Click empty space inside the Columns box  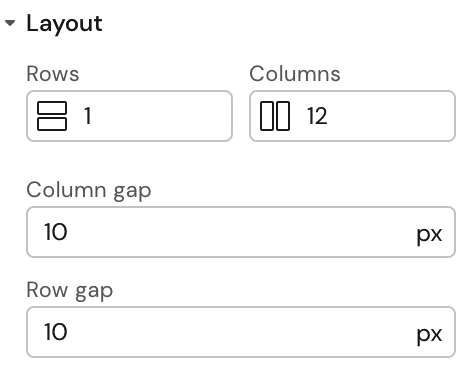(392, 116)
